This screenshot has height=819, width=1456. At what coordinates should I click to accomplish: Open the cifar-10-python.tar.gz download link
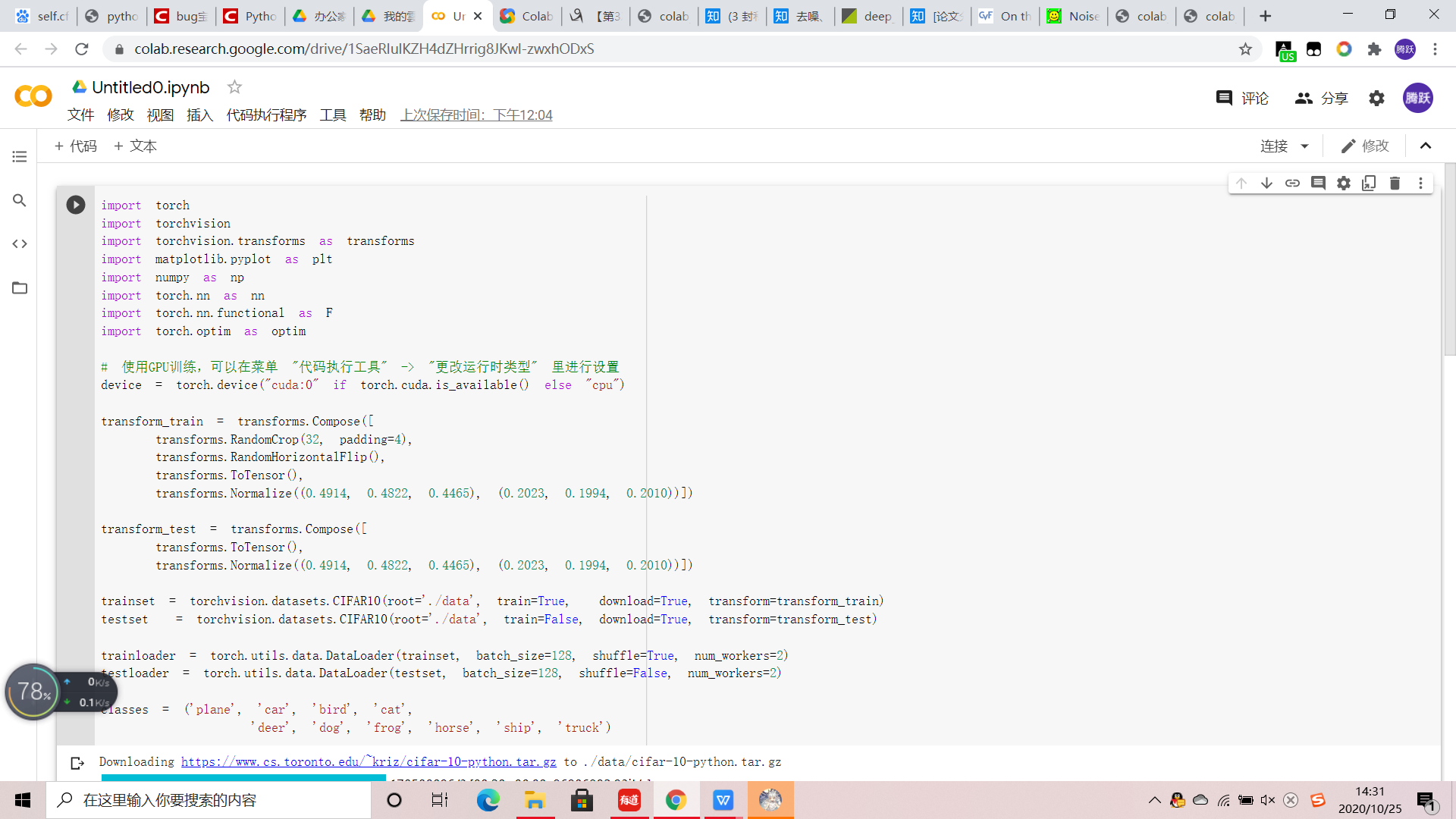coord(369,762)
